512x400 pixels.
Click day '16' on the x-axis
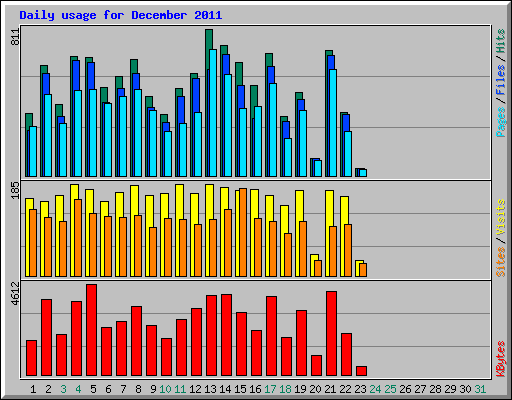255,389
